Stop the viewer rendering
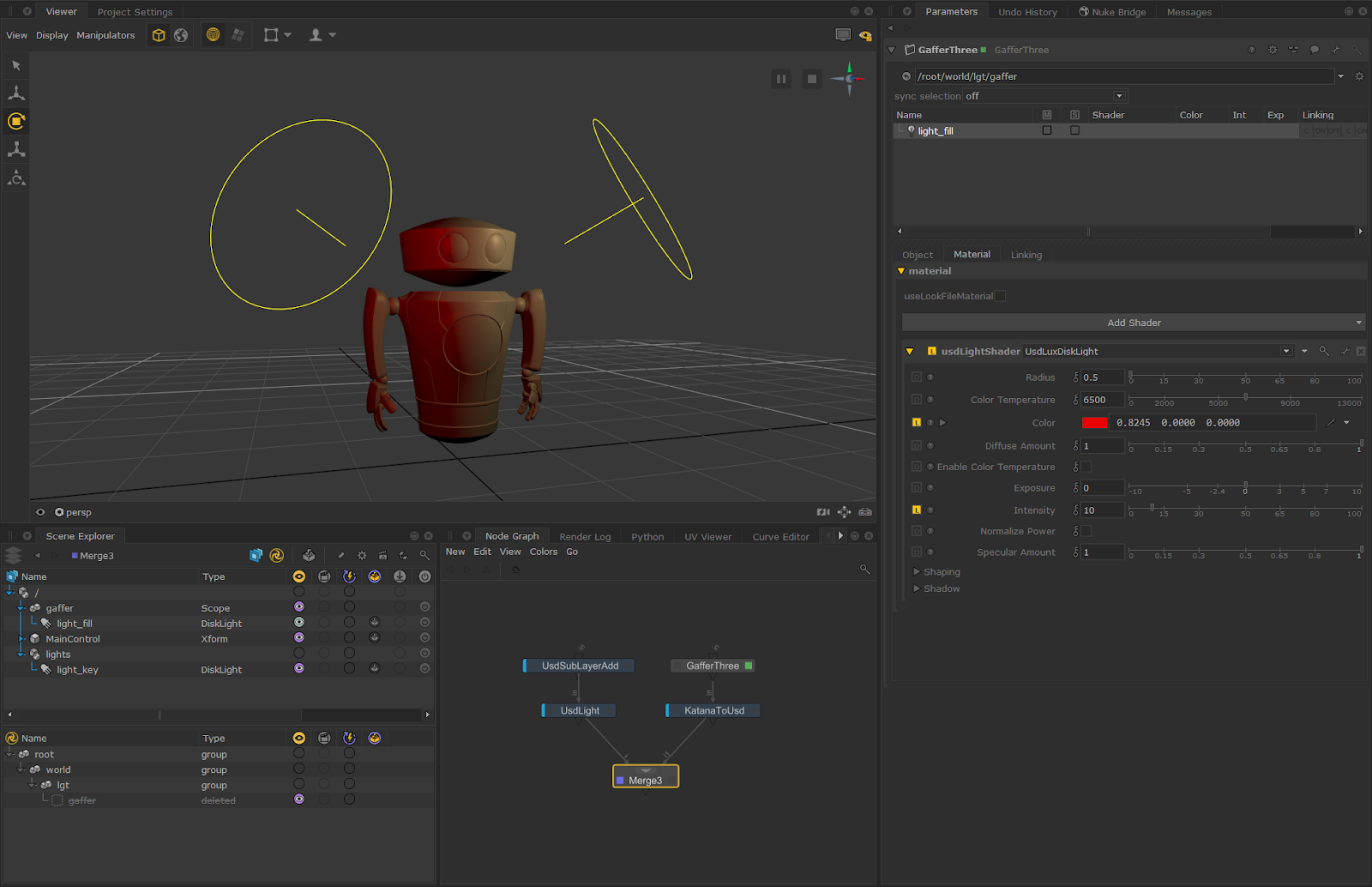 click(x=811, y=79)
